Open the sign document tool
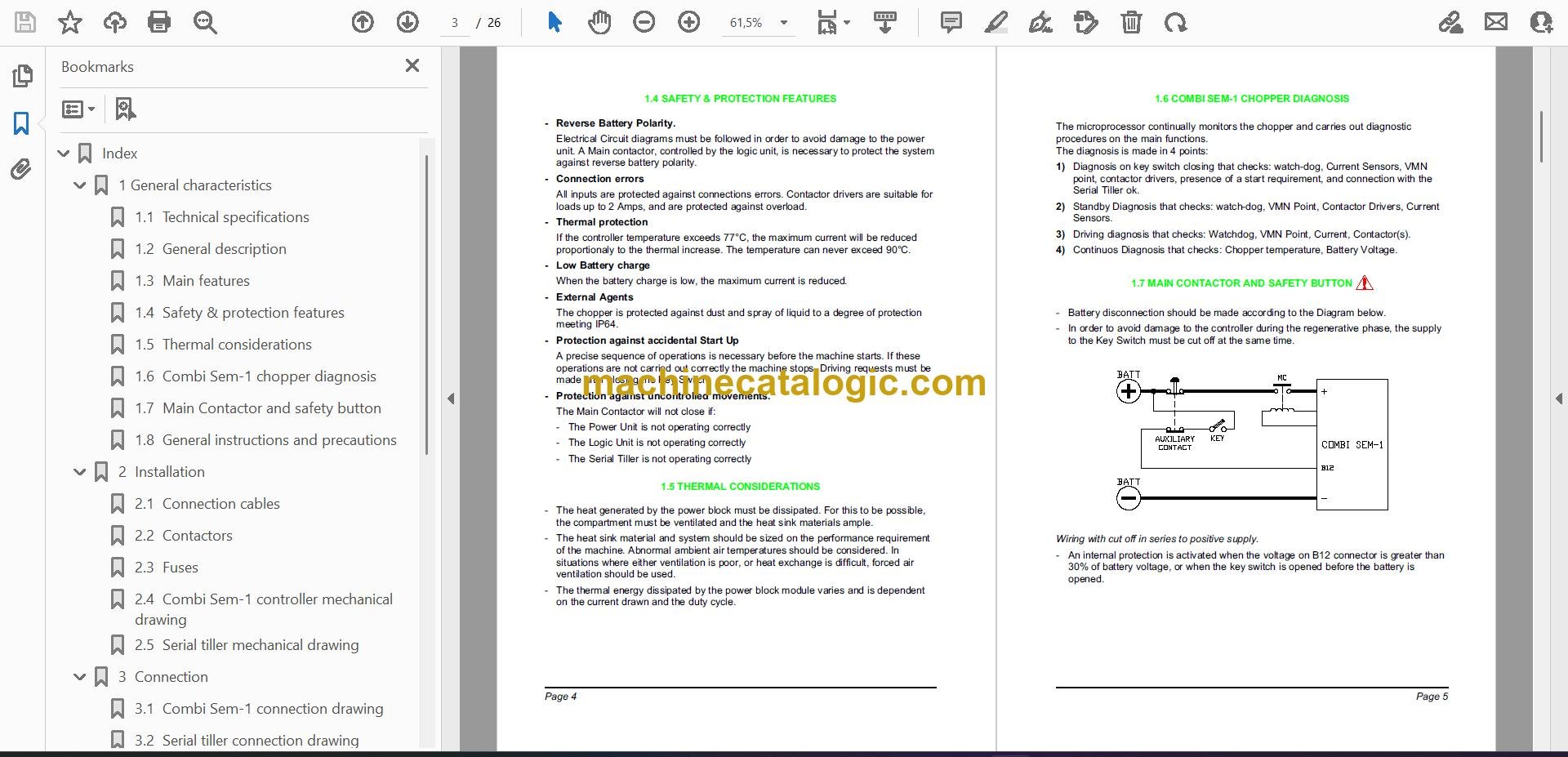 coord(1040,22)
